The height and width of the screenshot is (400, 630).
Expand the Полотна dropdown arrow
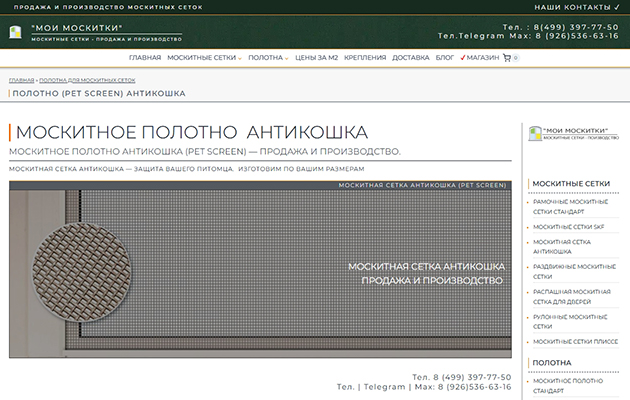[286, 58]
